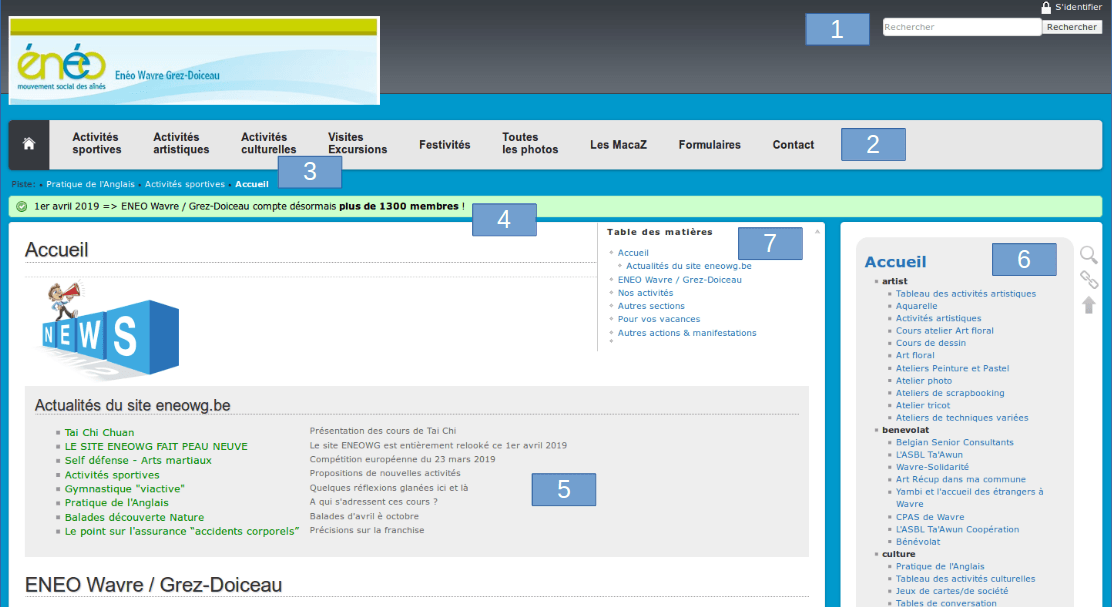Open Atelier tricot in sidebar
Screen dimensions: 1112x607
pyautogui.click(x=923, y=406)
